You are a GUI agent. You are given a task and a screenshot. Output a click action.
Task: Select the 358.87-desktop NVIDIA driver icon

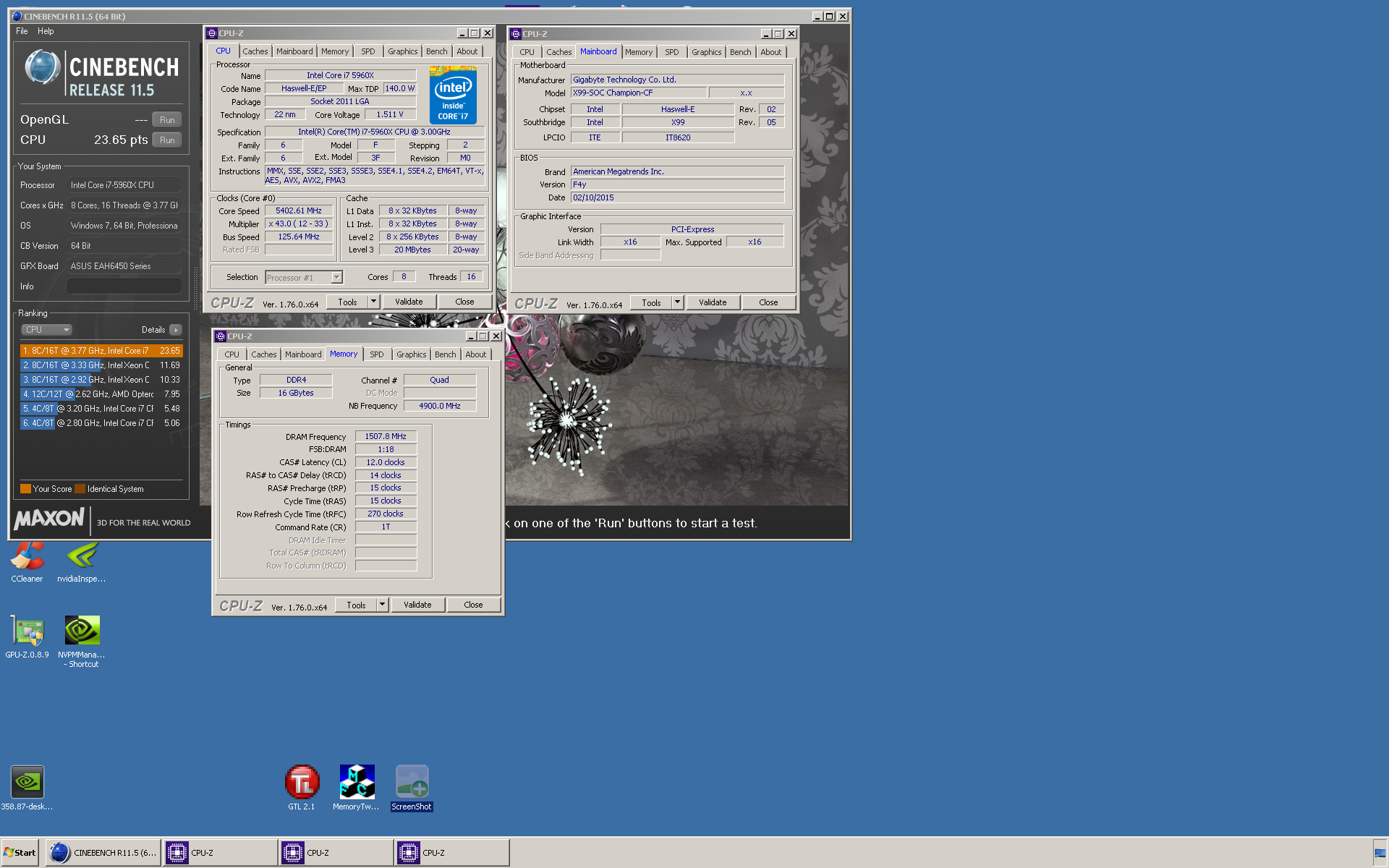(27, 788)
